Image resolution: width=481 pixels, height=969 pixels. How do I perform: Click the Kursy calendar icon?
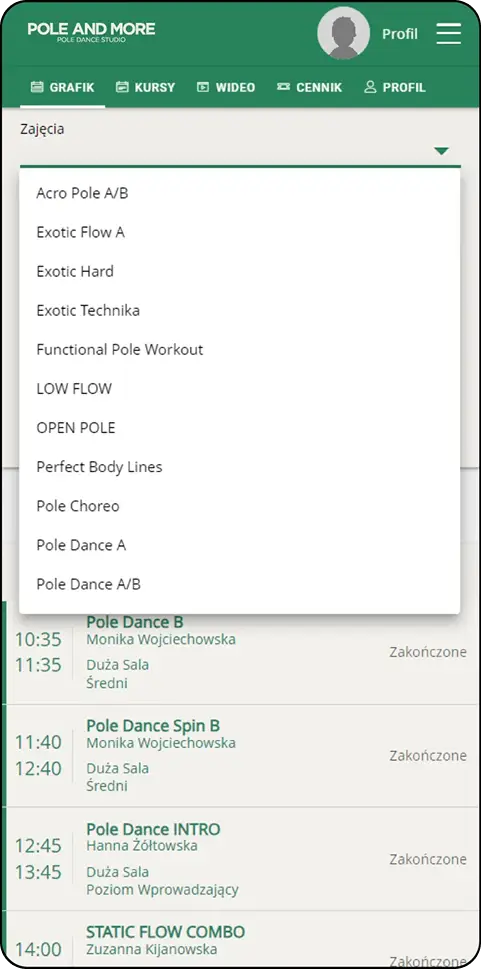pos(122,87)
